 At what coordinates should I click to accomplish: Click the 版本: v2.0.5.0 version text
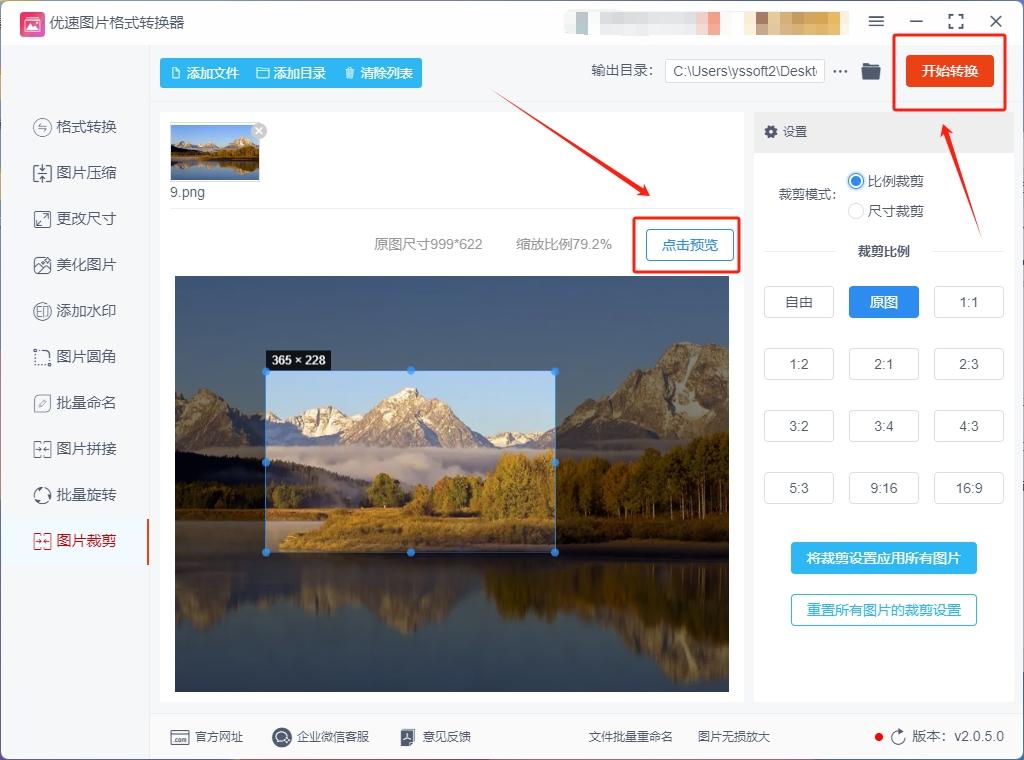coord(957,737)
